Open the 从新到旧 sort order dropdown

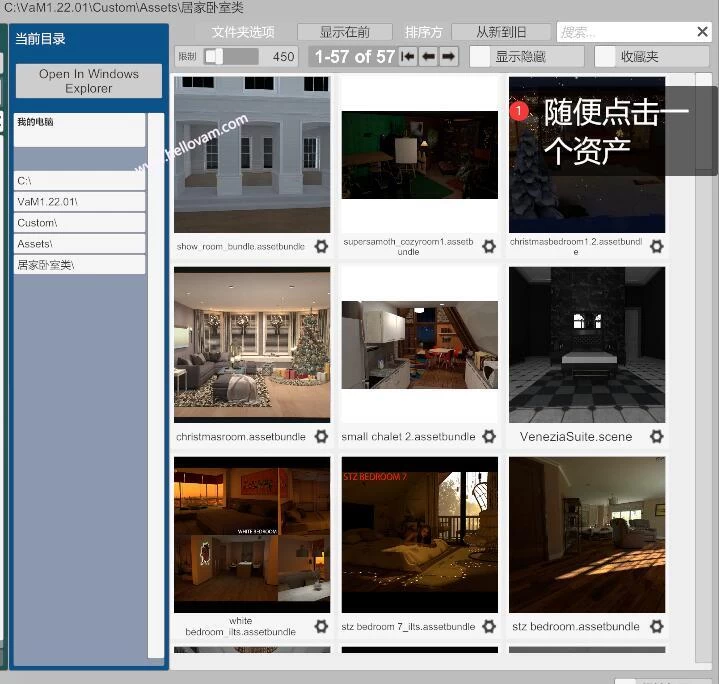501,32
